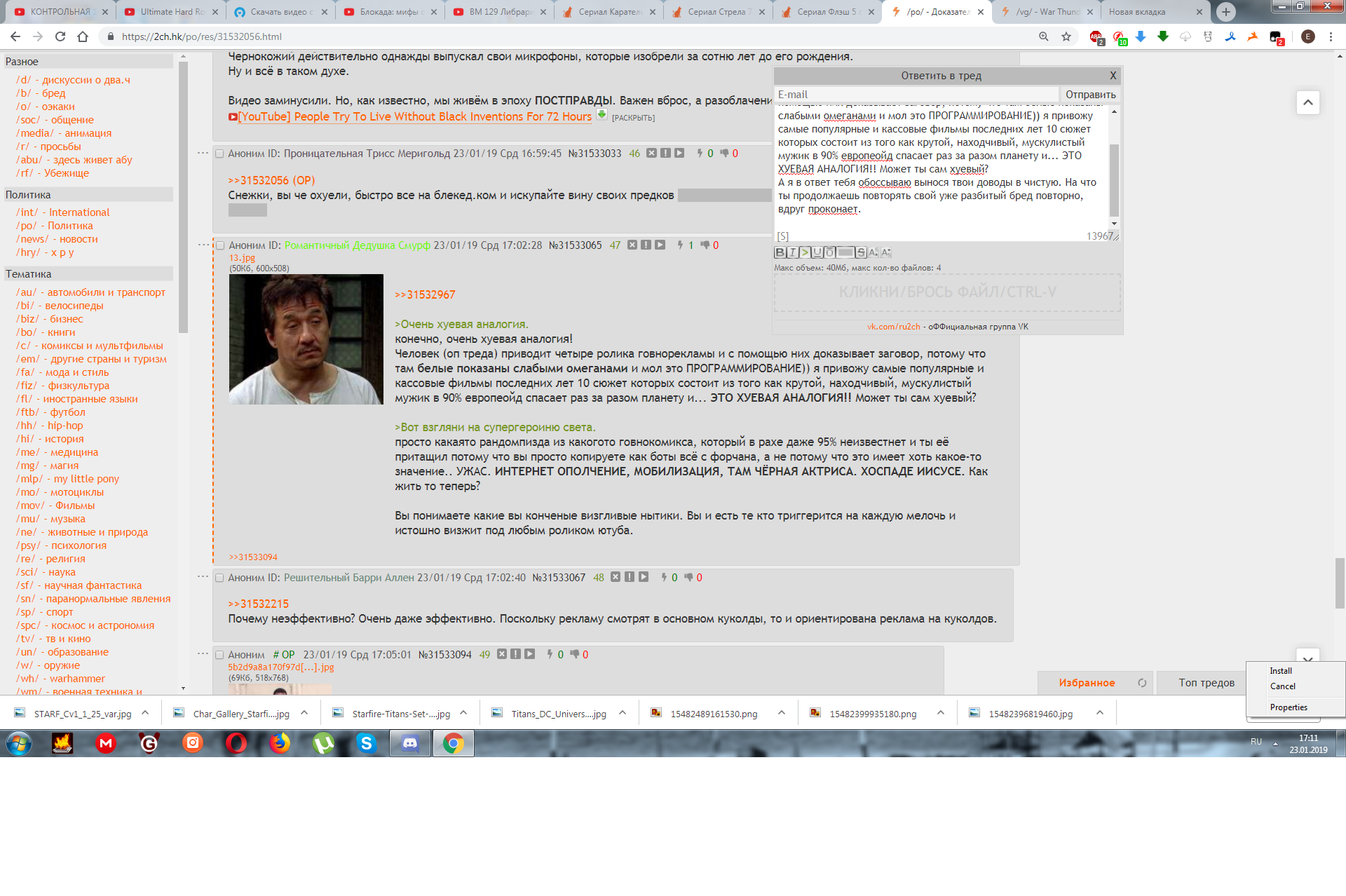Expand options for Char_Gallery_Starfi download

tap(304, 713)
